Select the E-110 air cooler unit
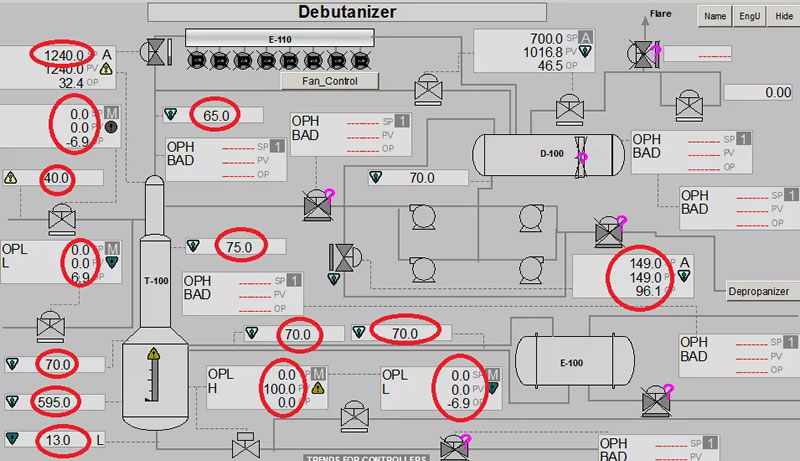Screen dimensions: 800x461 click(280, 39)
